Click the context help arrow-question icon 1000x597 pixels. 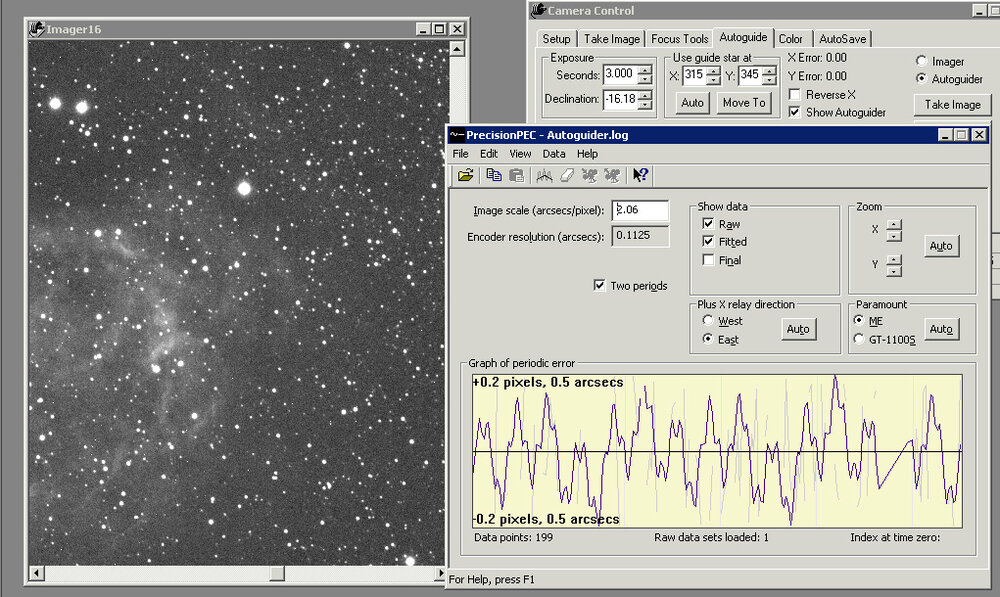640,176
